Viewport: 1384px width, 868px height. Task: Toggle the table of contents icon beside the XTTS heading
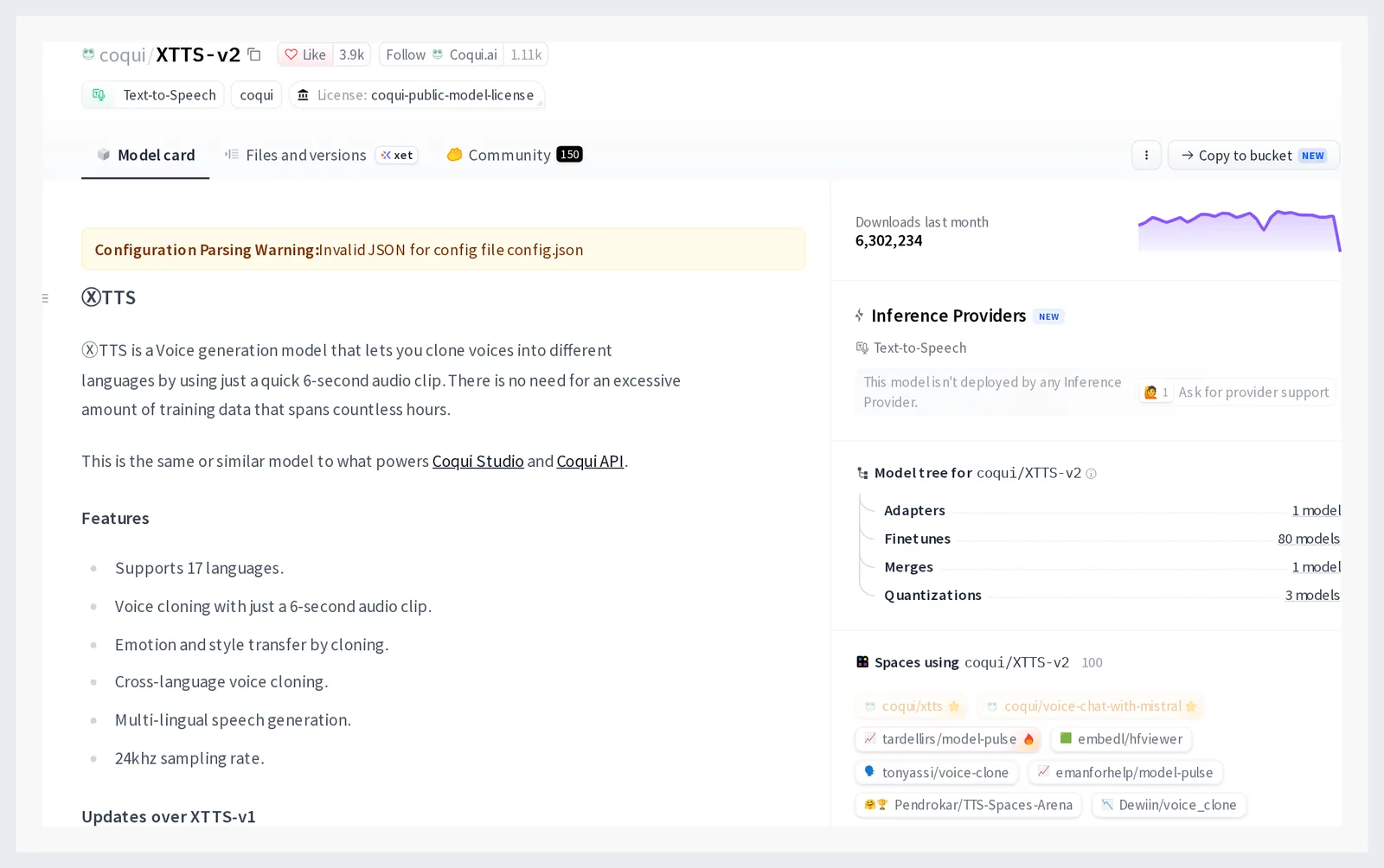tap(45, 298)
